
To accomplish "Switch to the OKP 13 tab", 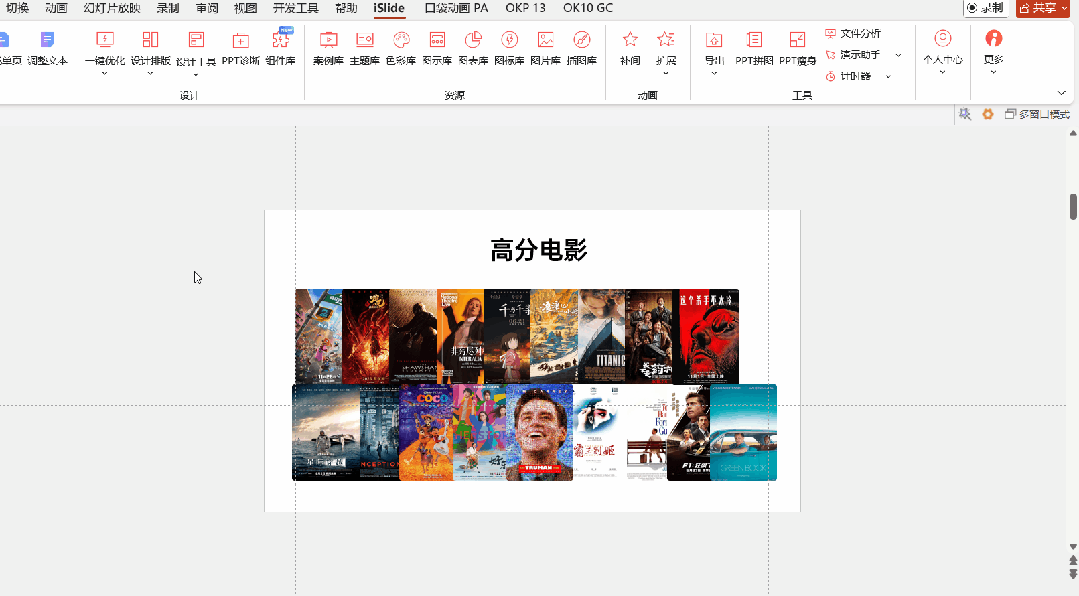I will tap(525, 8).
